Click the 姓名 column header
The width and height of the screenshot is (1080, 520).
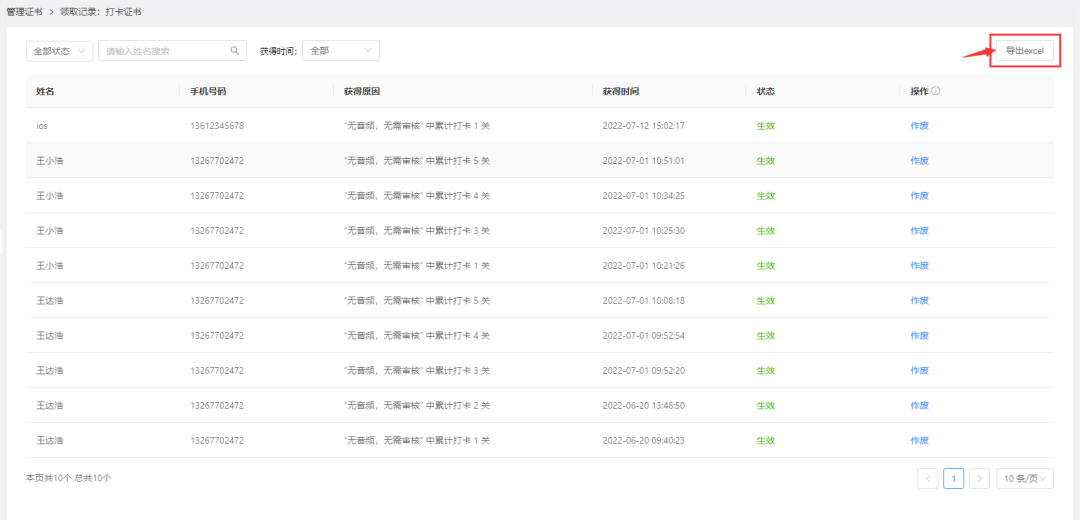(x=45, y=91)
